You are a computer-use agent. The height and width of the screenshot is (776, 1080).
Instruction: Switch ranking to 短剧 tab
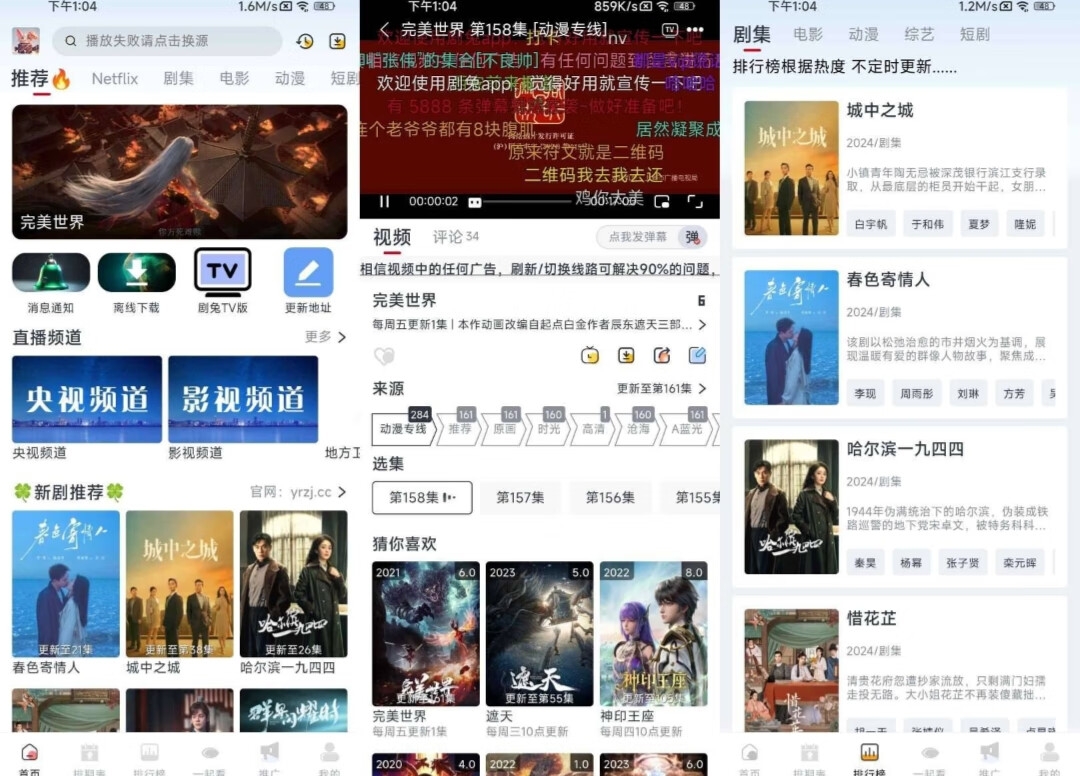(975, 34)
